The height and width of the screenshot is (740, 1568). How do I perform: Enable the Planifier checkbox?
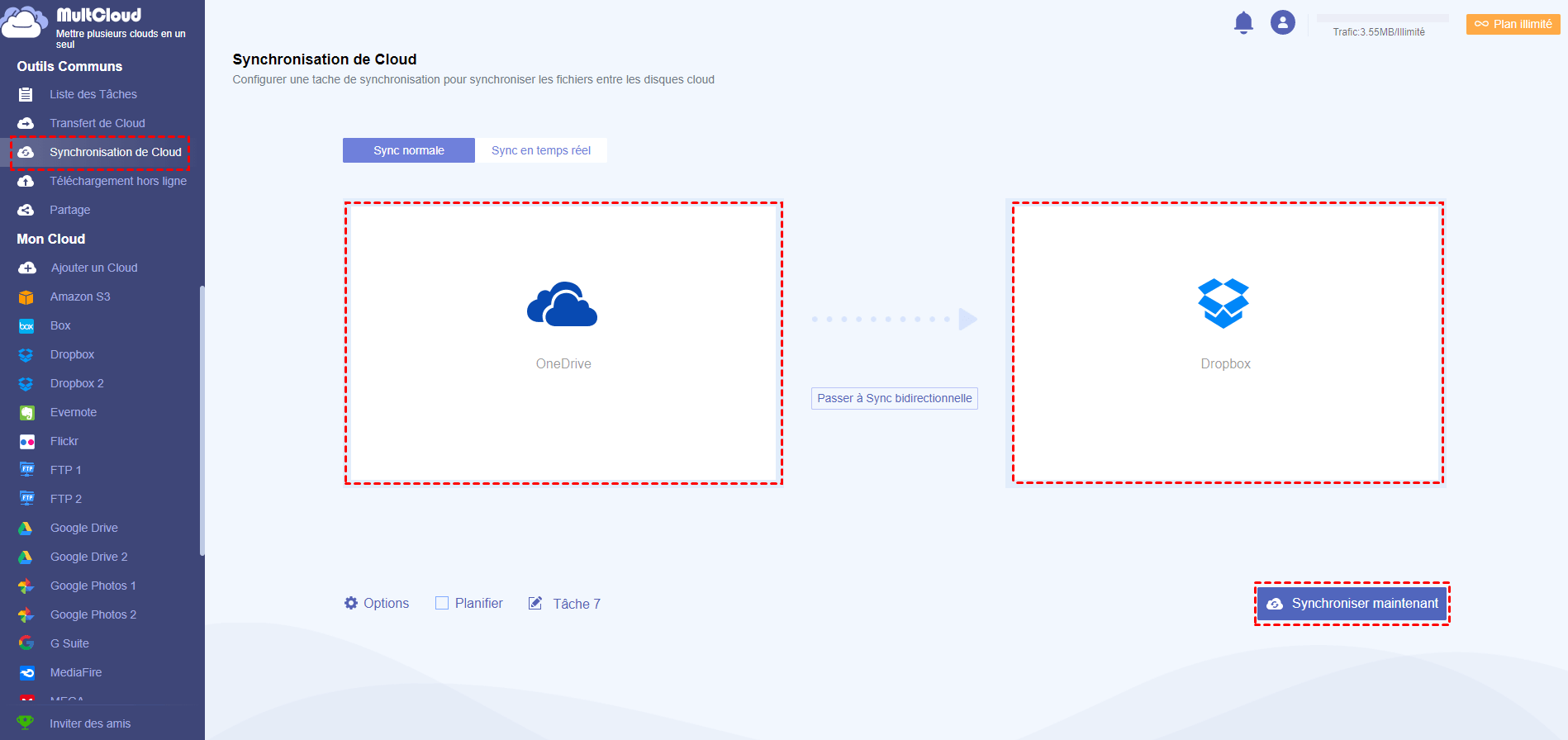click(x=442, y=603)
